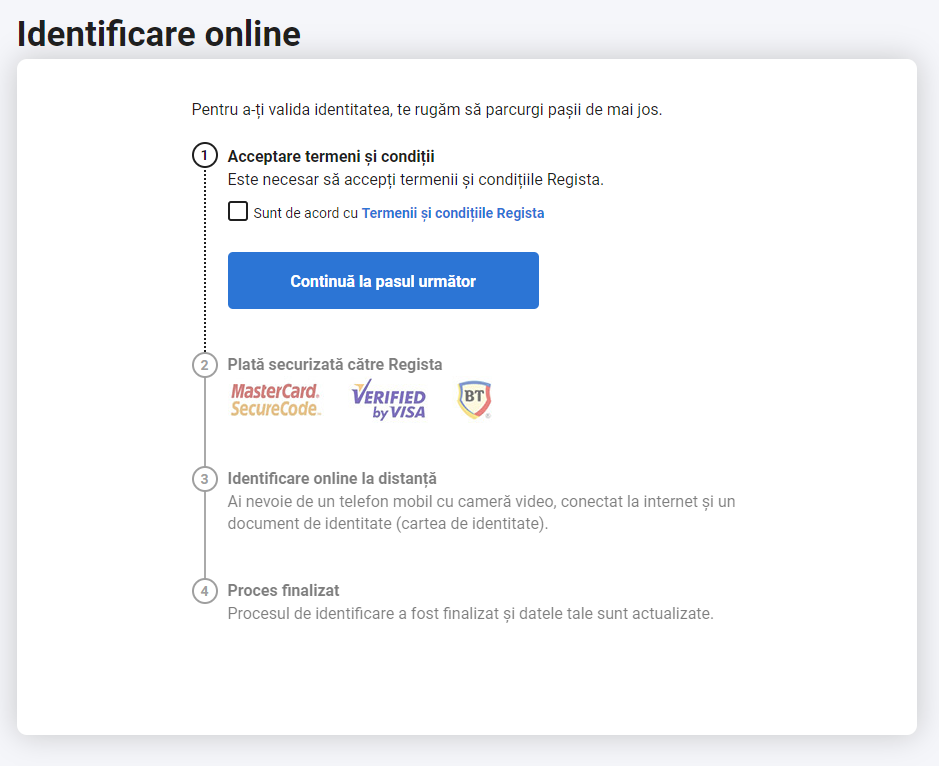Click the BT bank shield logo

475,399
